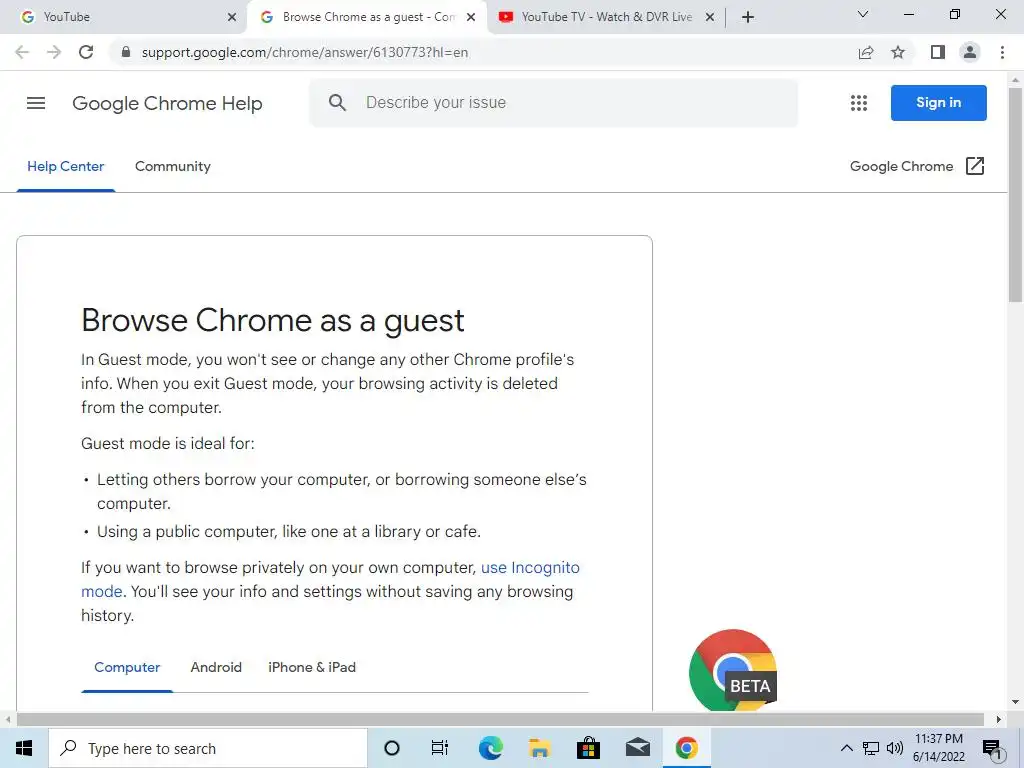Viewport: 1024px width, 768px height.
Task: Open a new tab
Action: click(748, 17)
